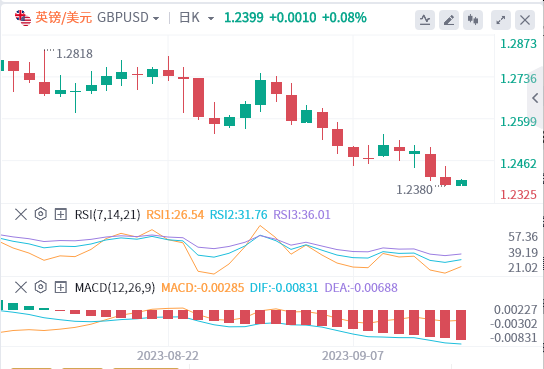
Task: Click the DEA:-0.00688 value
Action: pos(361,288)
